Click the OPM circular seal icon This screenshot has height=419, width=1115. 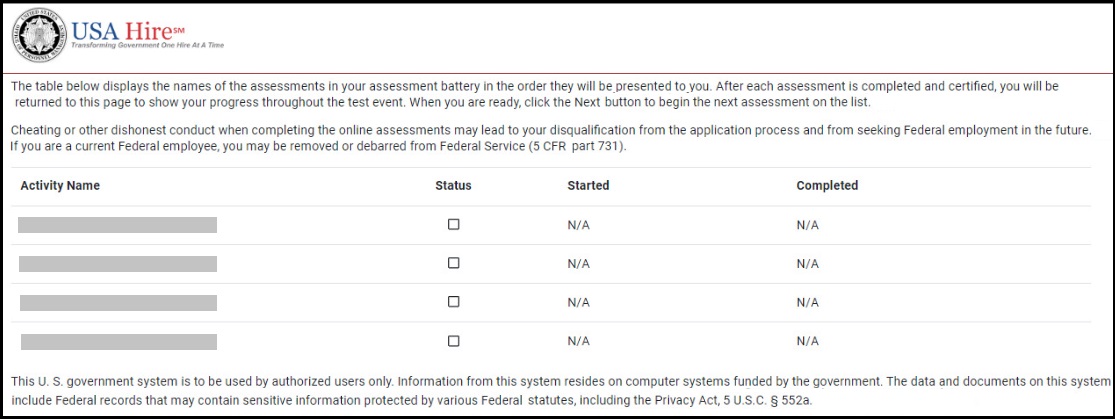[x=39, y=36]
